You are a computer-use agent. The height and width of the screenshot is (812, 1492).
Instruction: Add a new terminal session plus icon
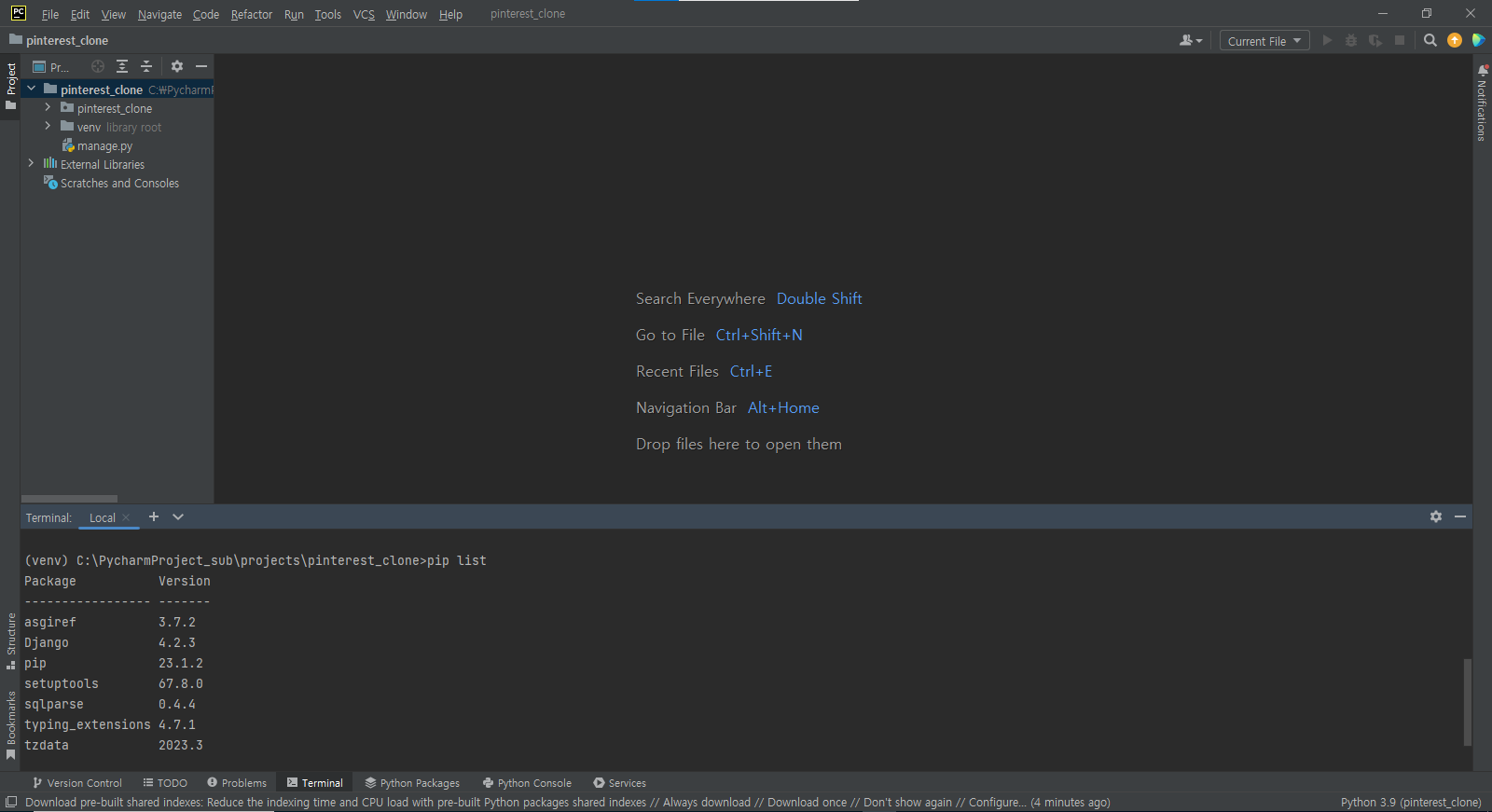click(x=154, y=516)
